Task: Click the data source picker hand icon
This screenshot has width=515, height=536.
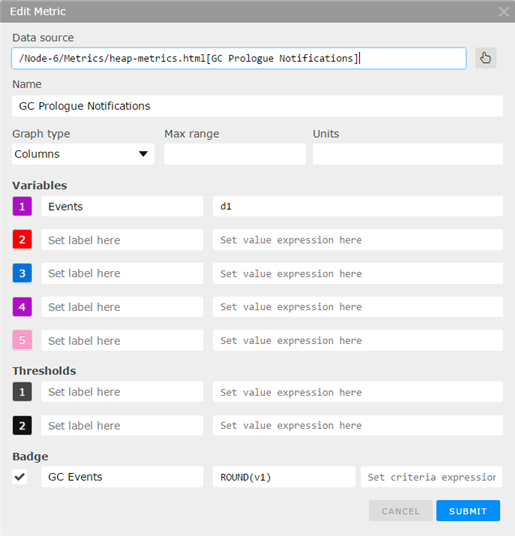Action: point(485,58)
